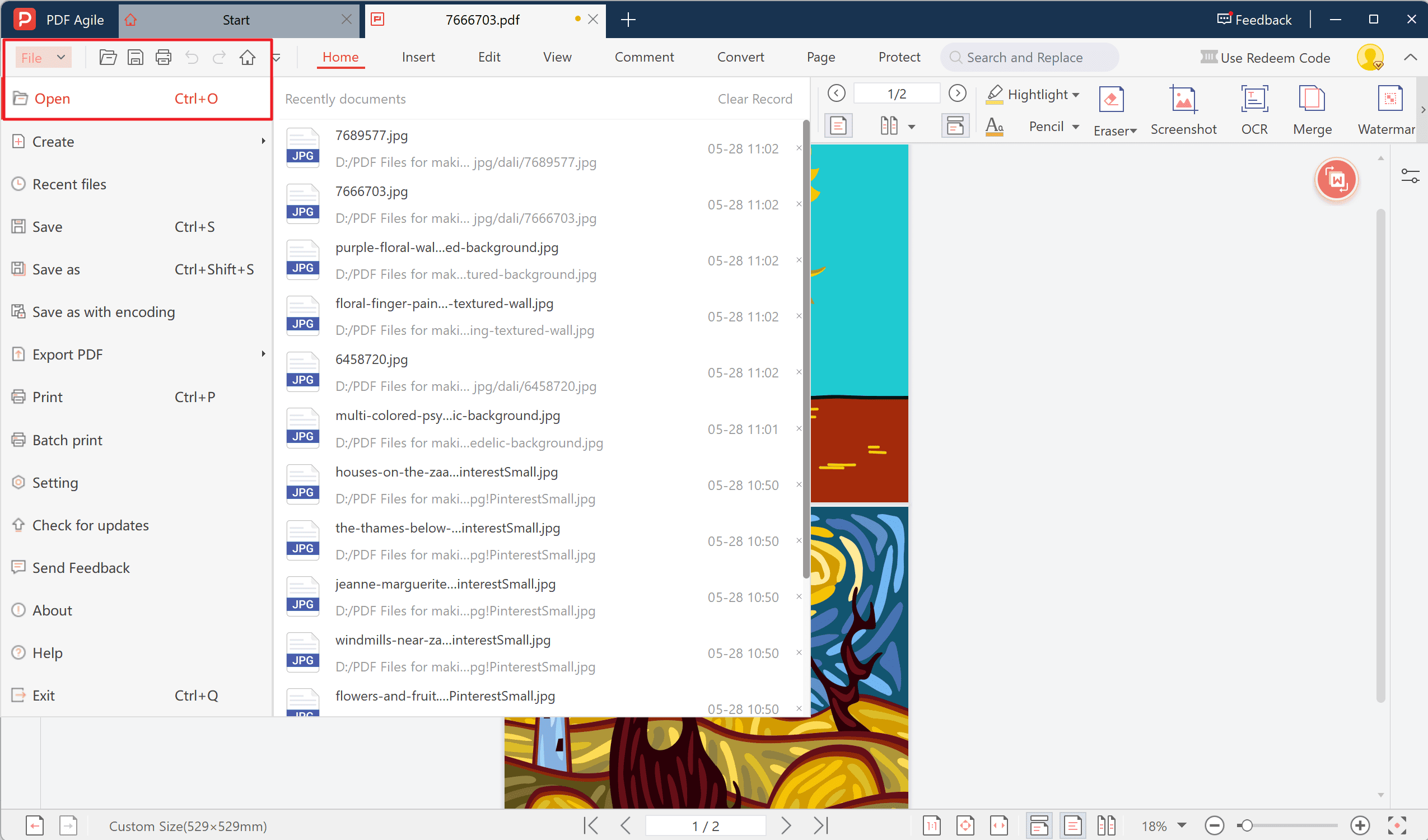Click the open folder toolbar icon
Screen dimensions: 1428x840
click(x=108, y=57)
